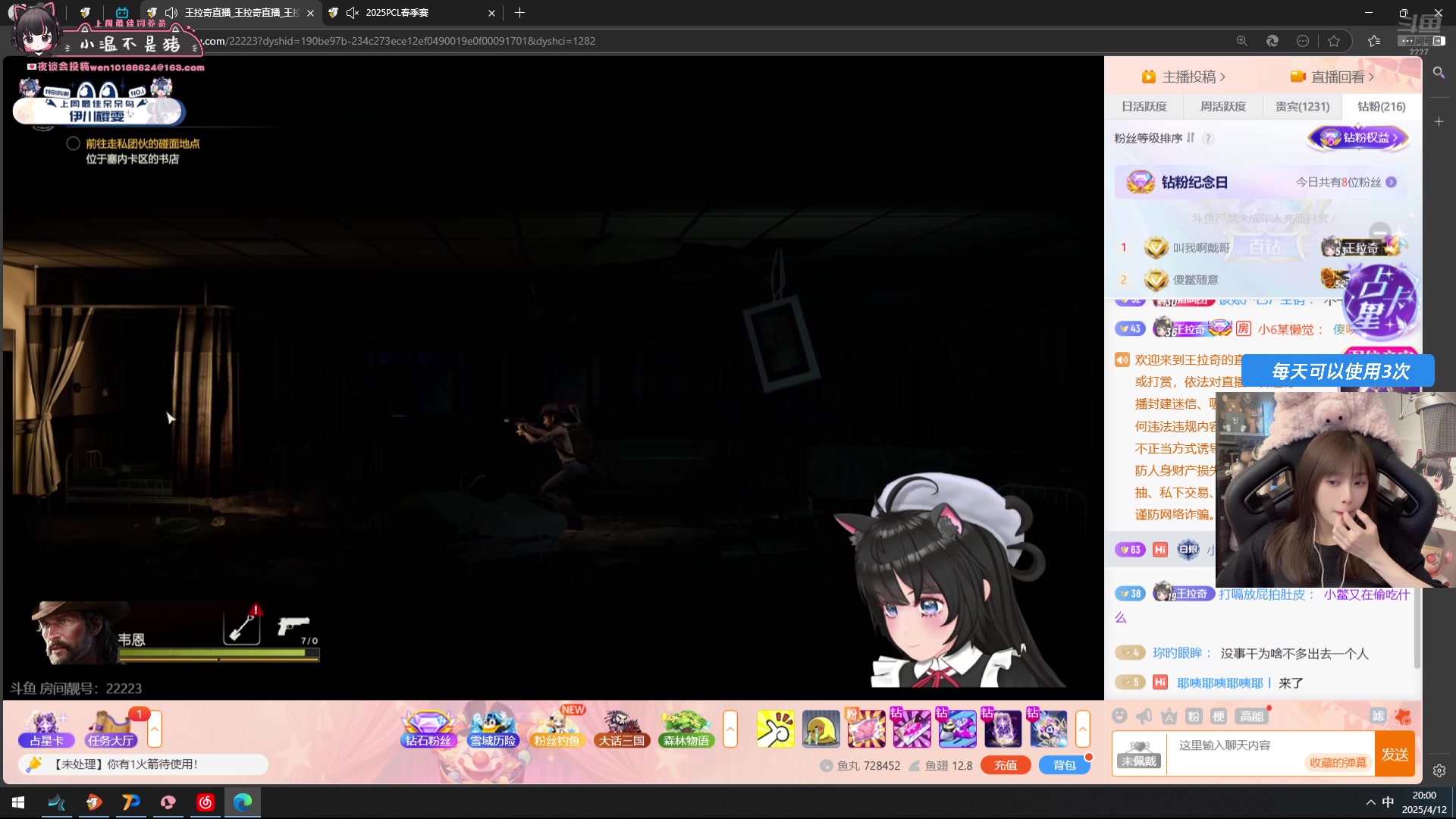Switch to the 周活跃度 tab

(1223, 107)
